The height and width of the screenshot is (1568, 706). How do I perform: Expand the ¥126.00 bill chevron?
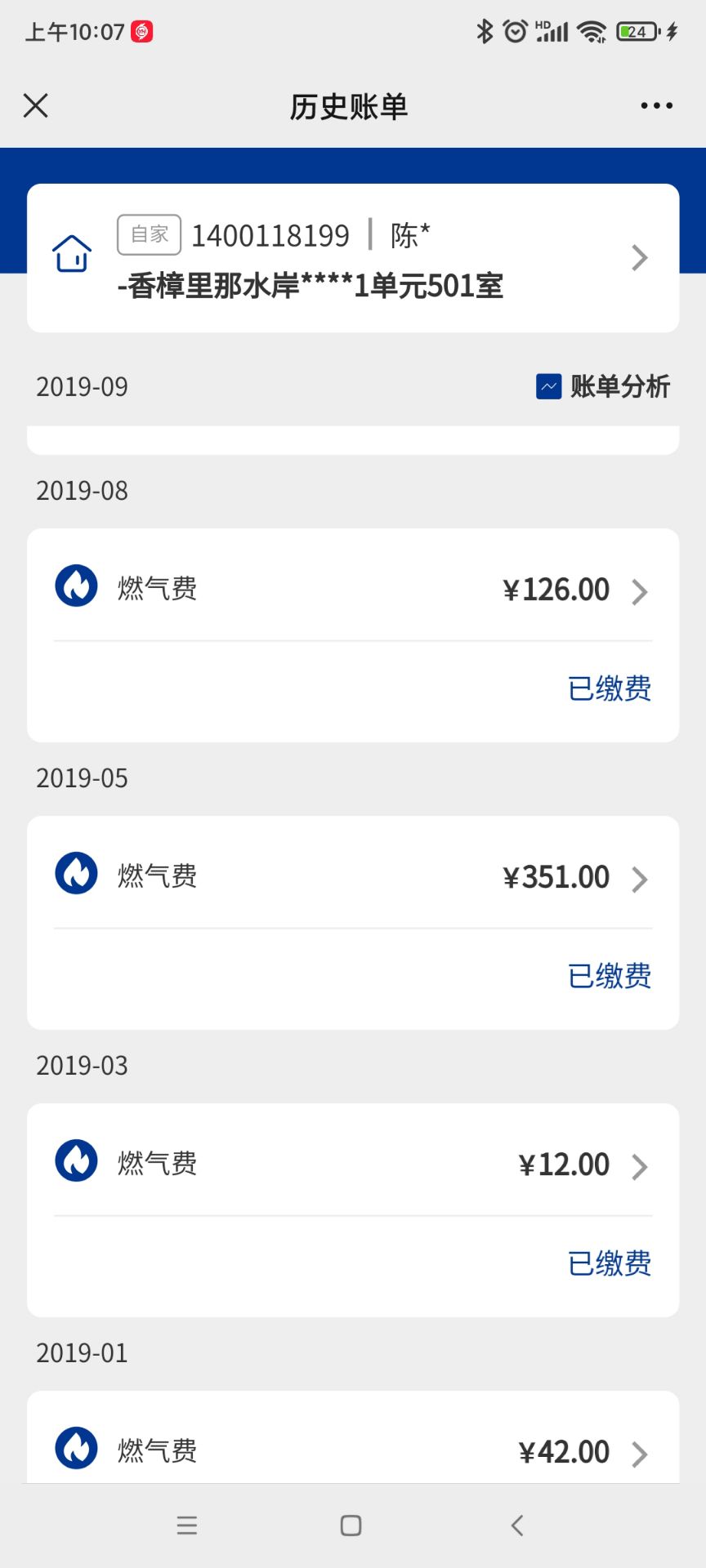pyautogui.click(x=640, y=591)
